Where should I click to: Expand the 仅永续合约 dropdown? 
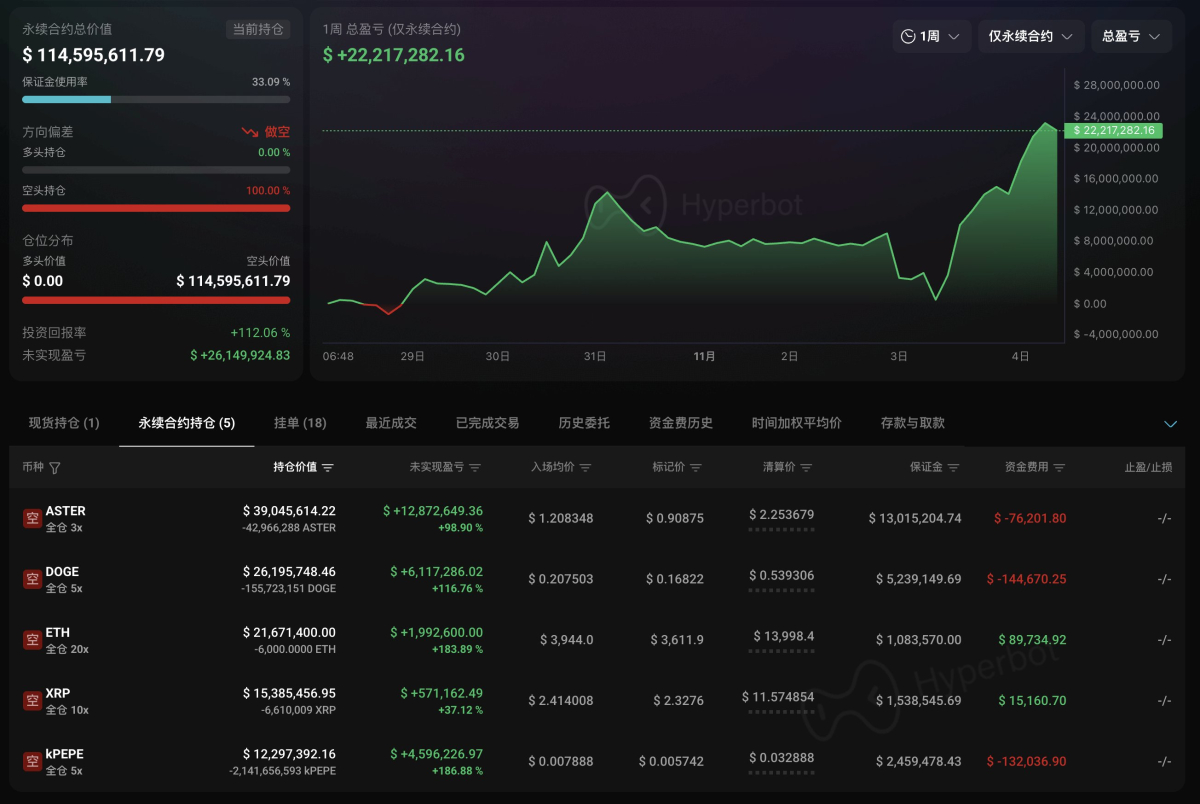pyautogui.click(x=1030, y=36)
